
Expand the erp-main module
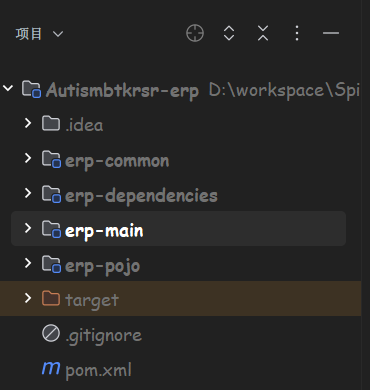28,228
